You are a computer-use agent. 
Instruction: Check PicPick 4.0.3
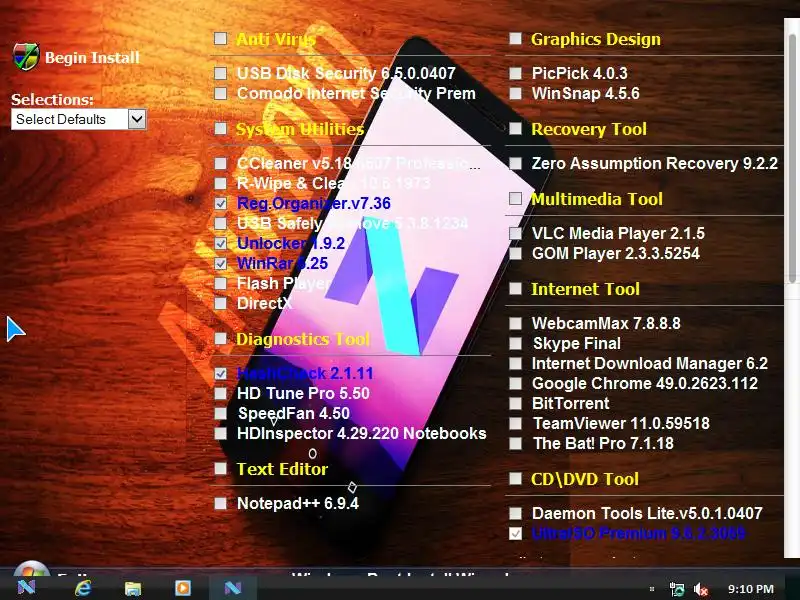[516, 73]
